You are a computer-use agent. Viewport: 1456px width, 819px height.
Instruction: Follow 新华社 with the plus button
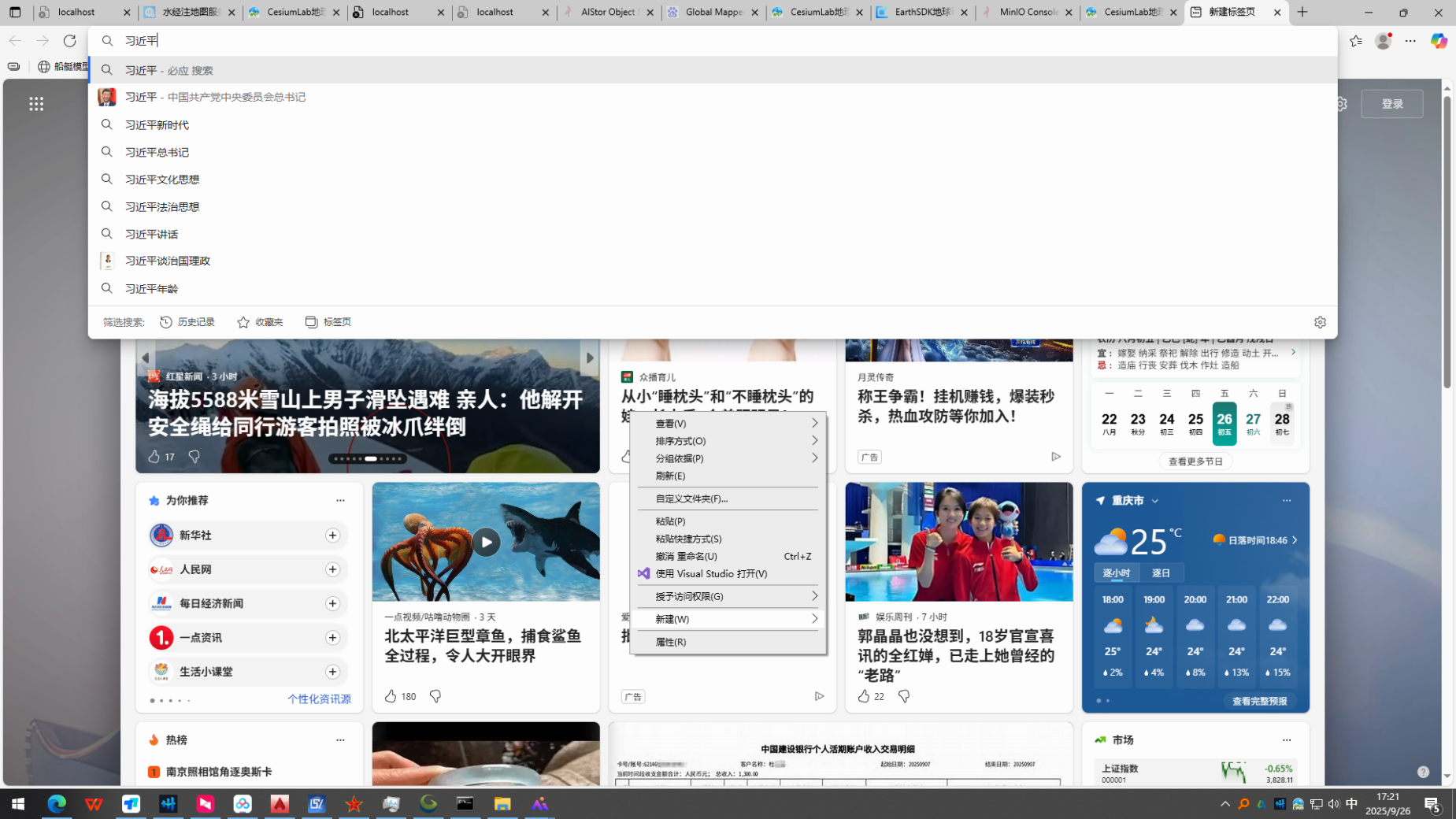click(x=332, y=535)
